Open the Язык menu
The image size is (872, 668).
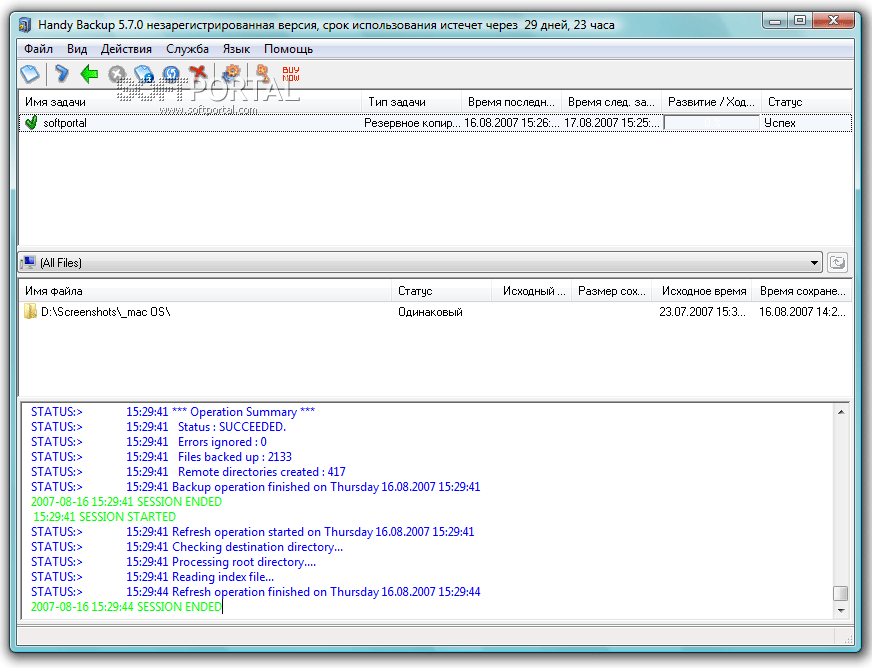pyautogui.click(x=236, y=49)
